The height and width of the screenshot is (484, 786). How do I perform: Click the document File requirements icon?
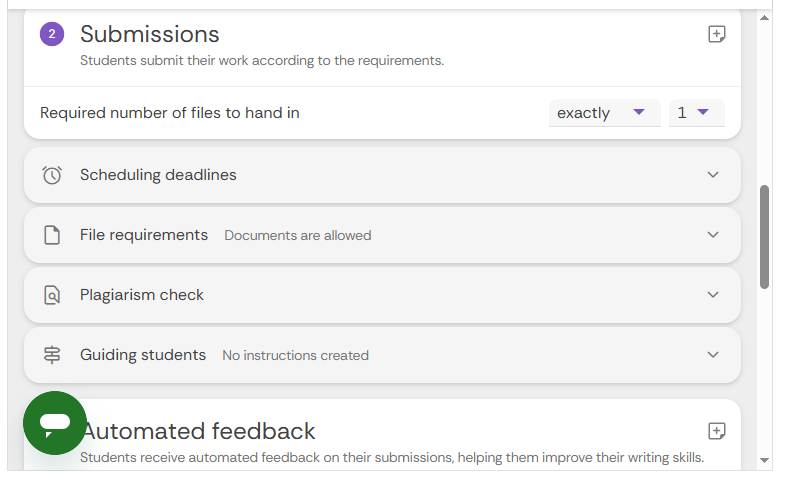click(52, 235)
